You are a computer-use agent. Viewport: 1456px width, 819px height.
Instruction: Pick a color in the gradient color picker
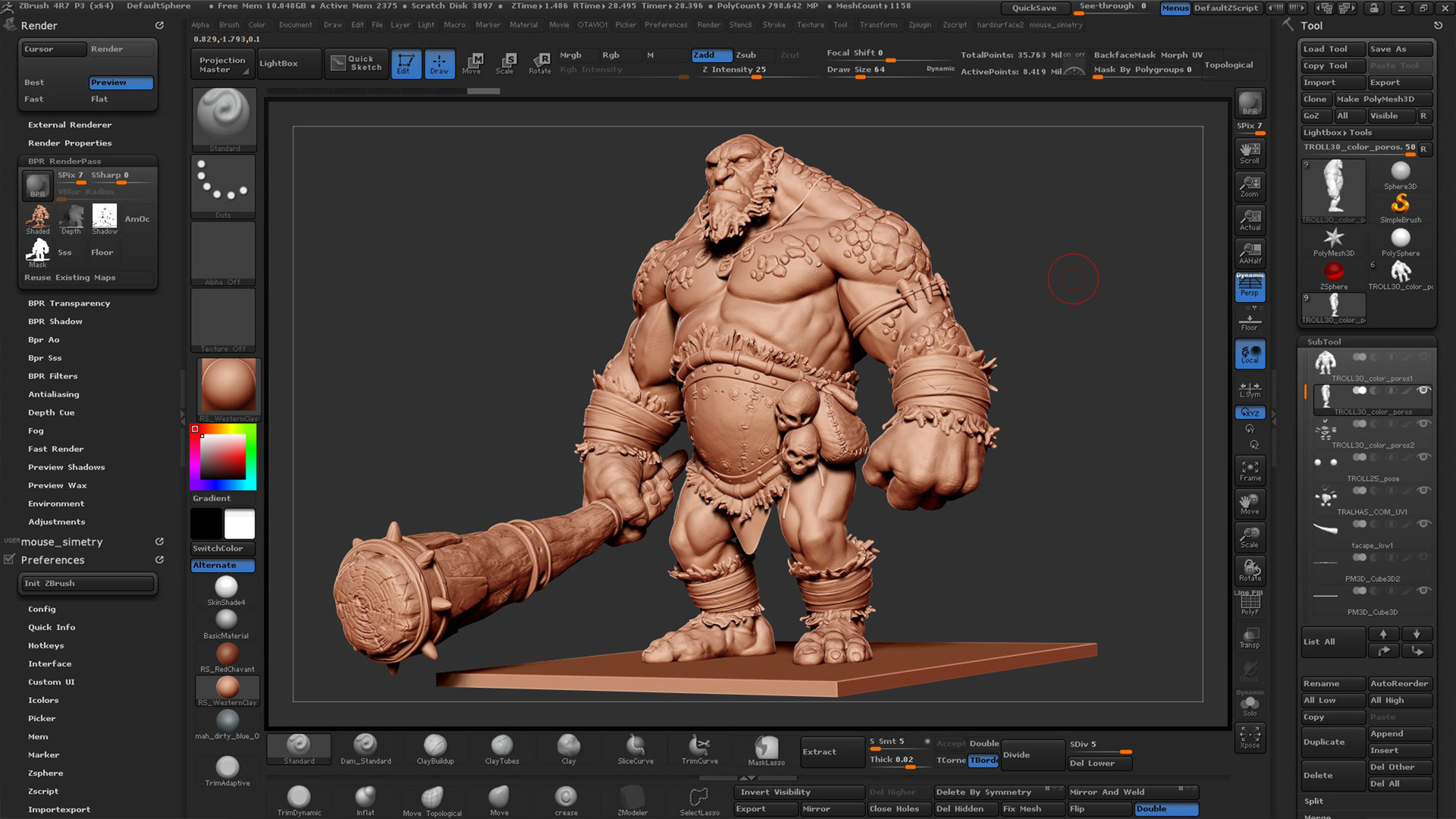pos(223,457)
